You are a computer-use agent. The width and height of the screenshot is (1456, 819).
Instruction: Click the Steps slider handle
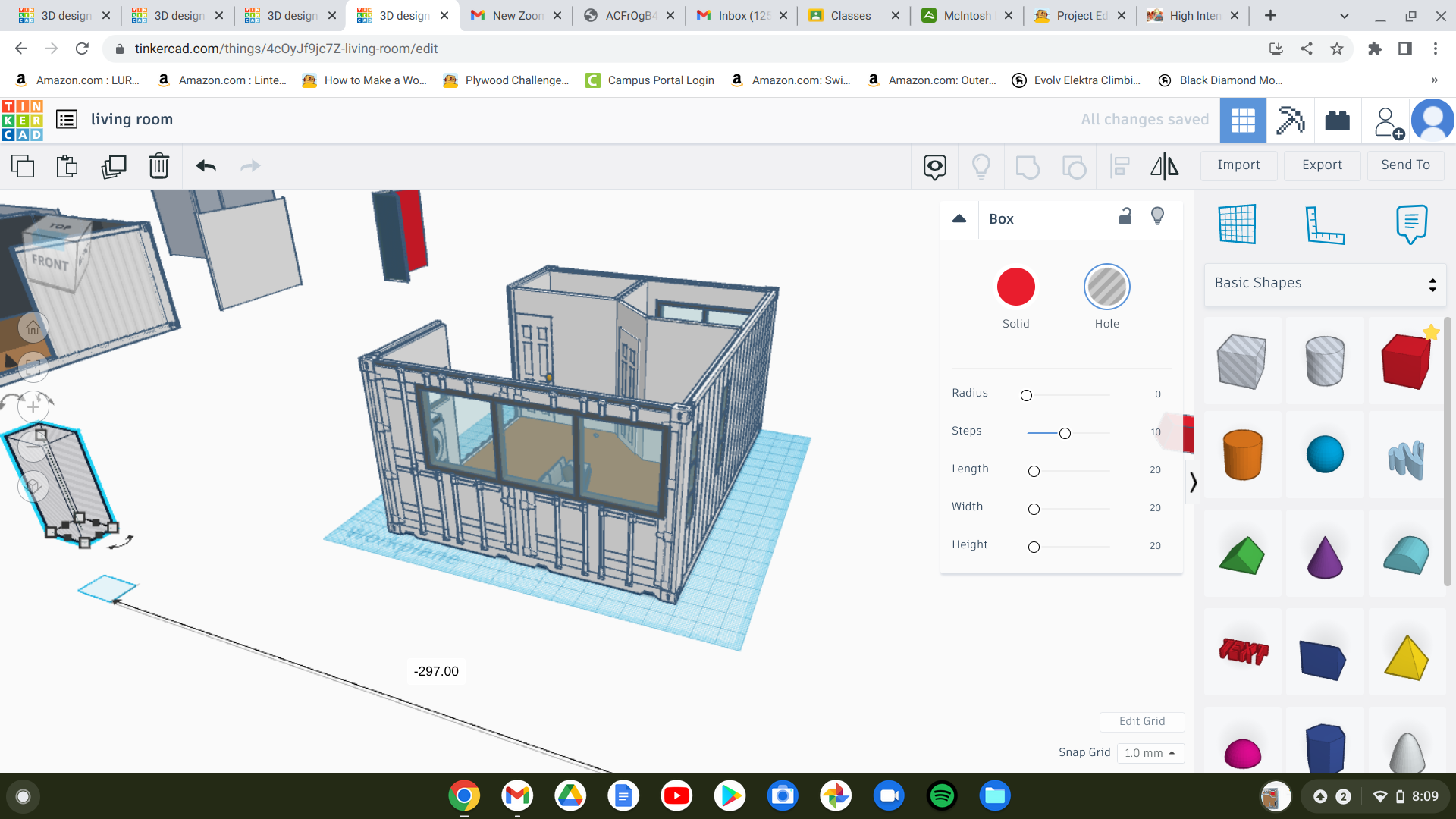pyautogui.click(x=1065, y=433)
